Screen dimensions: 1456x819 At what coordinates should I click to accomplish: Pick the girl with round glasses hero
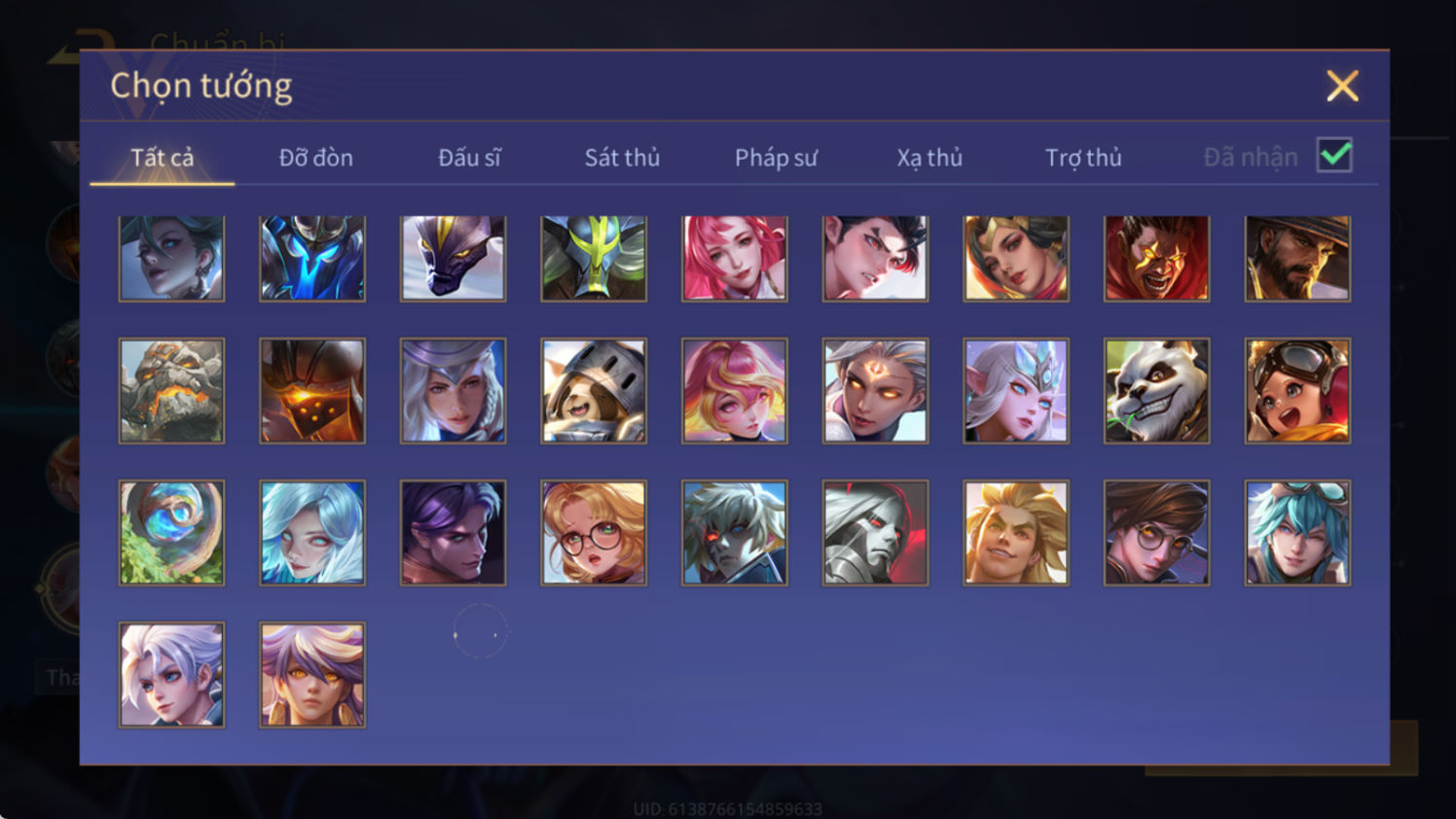tap(594, 533)
